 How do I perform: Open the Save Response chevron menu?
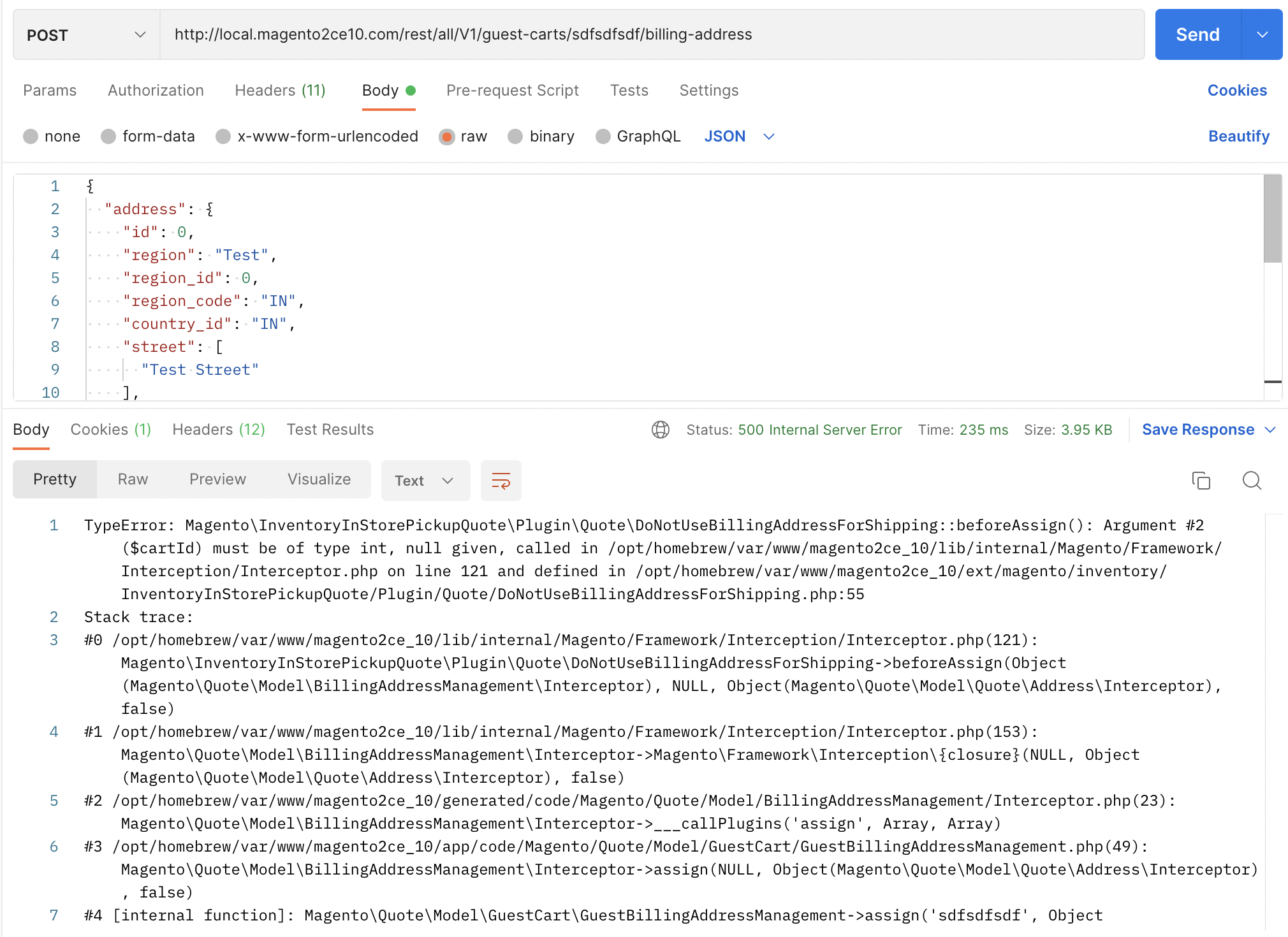(x=1270, y=430)
